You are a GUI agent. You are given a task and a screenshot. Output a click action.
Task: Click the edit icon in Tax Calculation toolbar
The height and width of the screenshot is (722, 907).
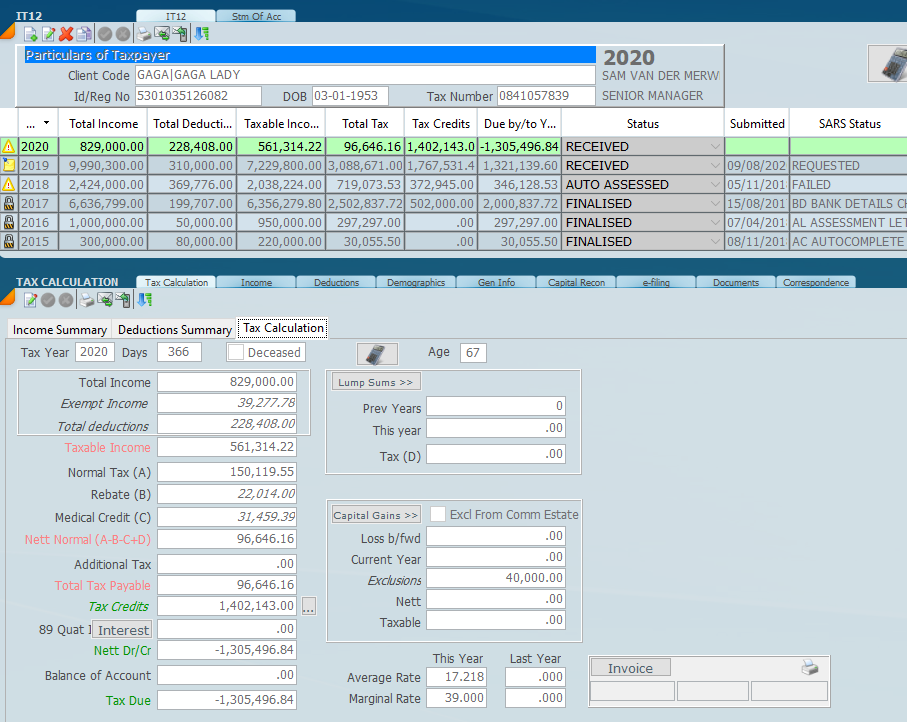pyautogui.click(x=31, y=300)
